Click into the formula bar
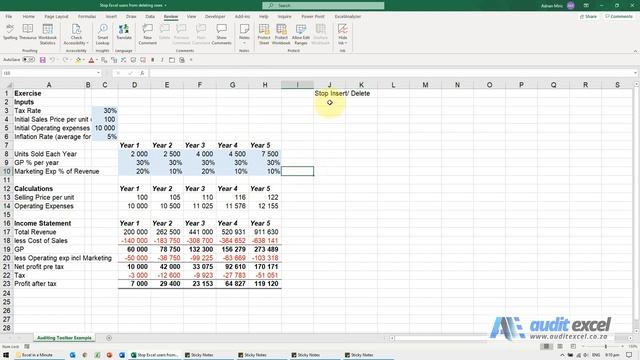 point(391,73)
